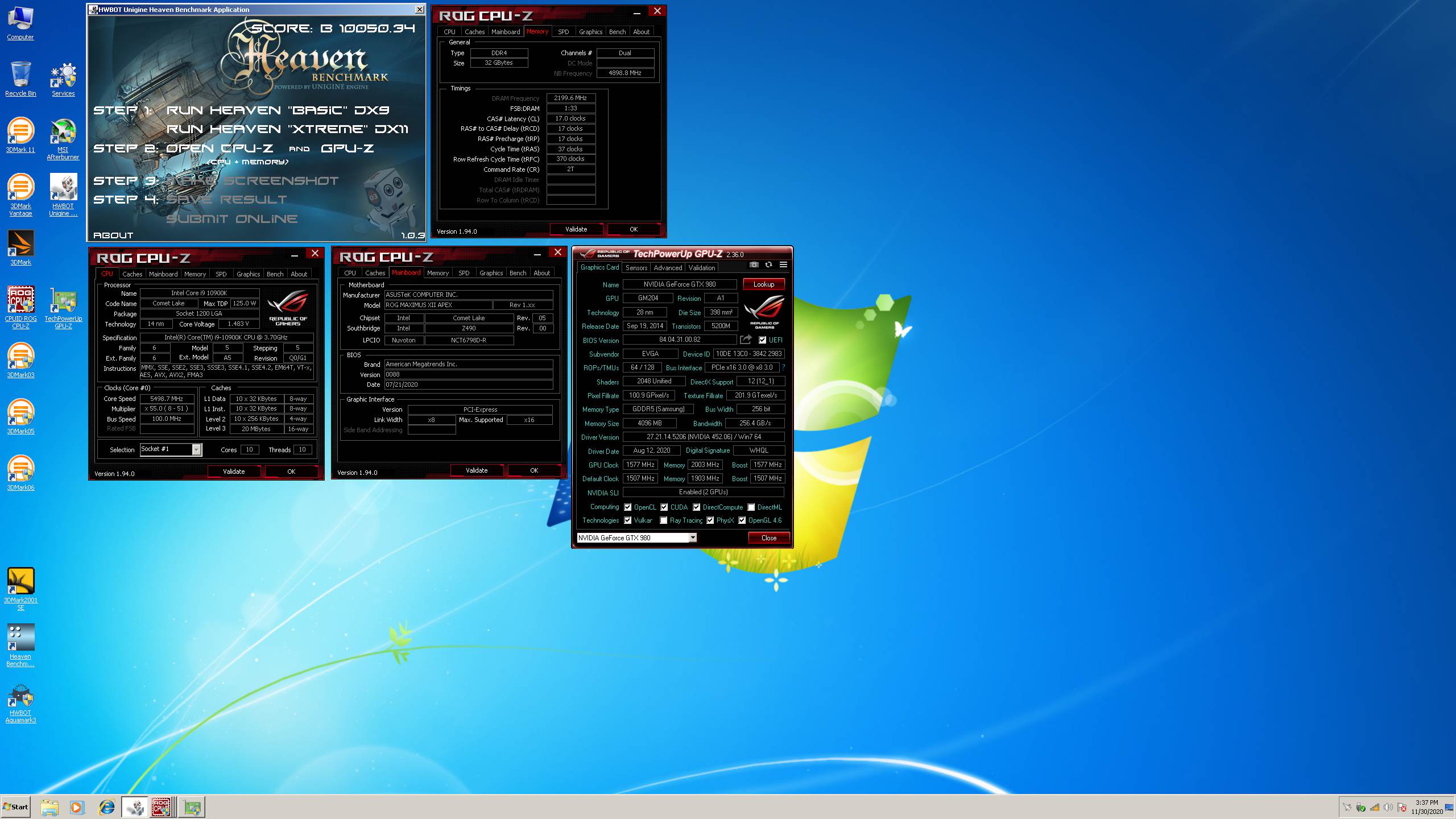Image resolution: width=1456 pixels, height=819 pixels.
Task: Toggle the CUDA checkbox
Action: (664, 507)
